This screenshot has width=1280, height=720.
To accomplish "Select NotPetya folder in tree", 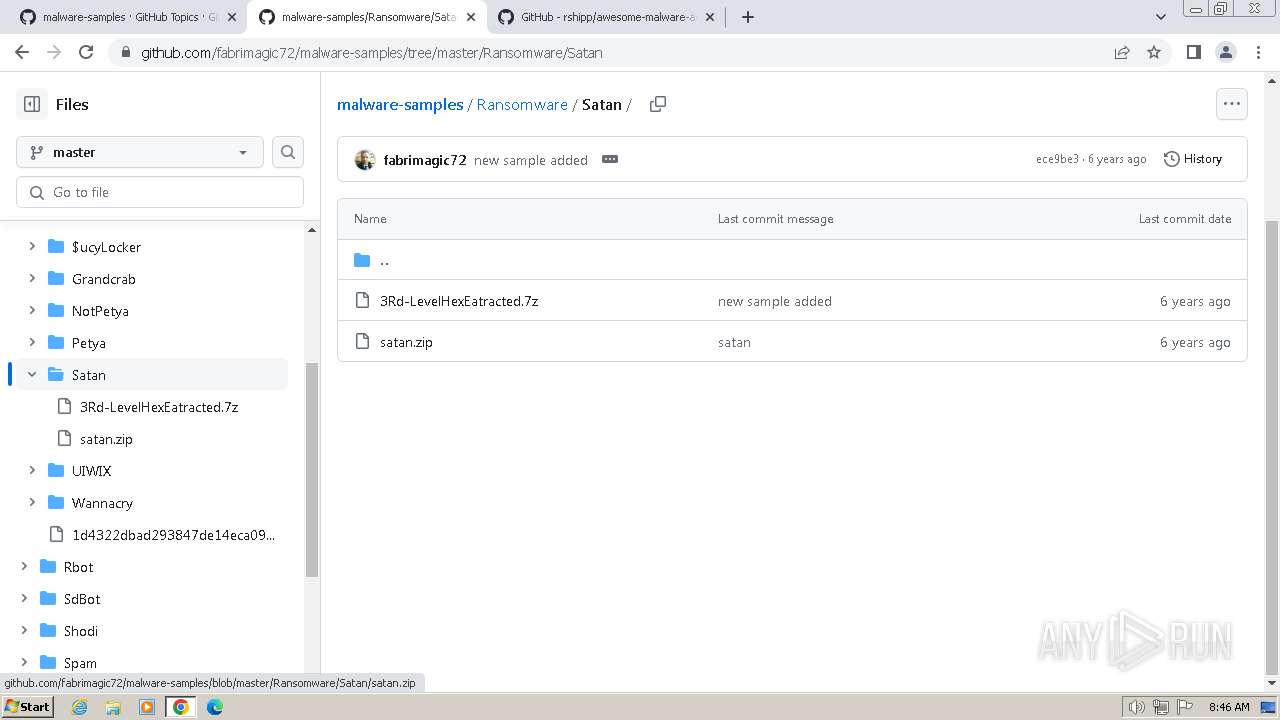I will tap(100, 311).
